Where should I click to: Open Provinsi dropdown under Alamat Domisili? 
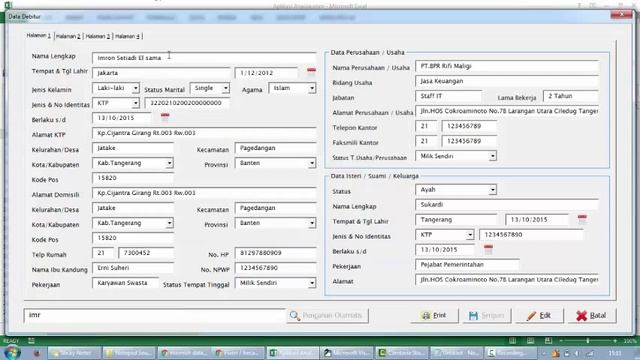pos(312,223)
